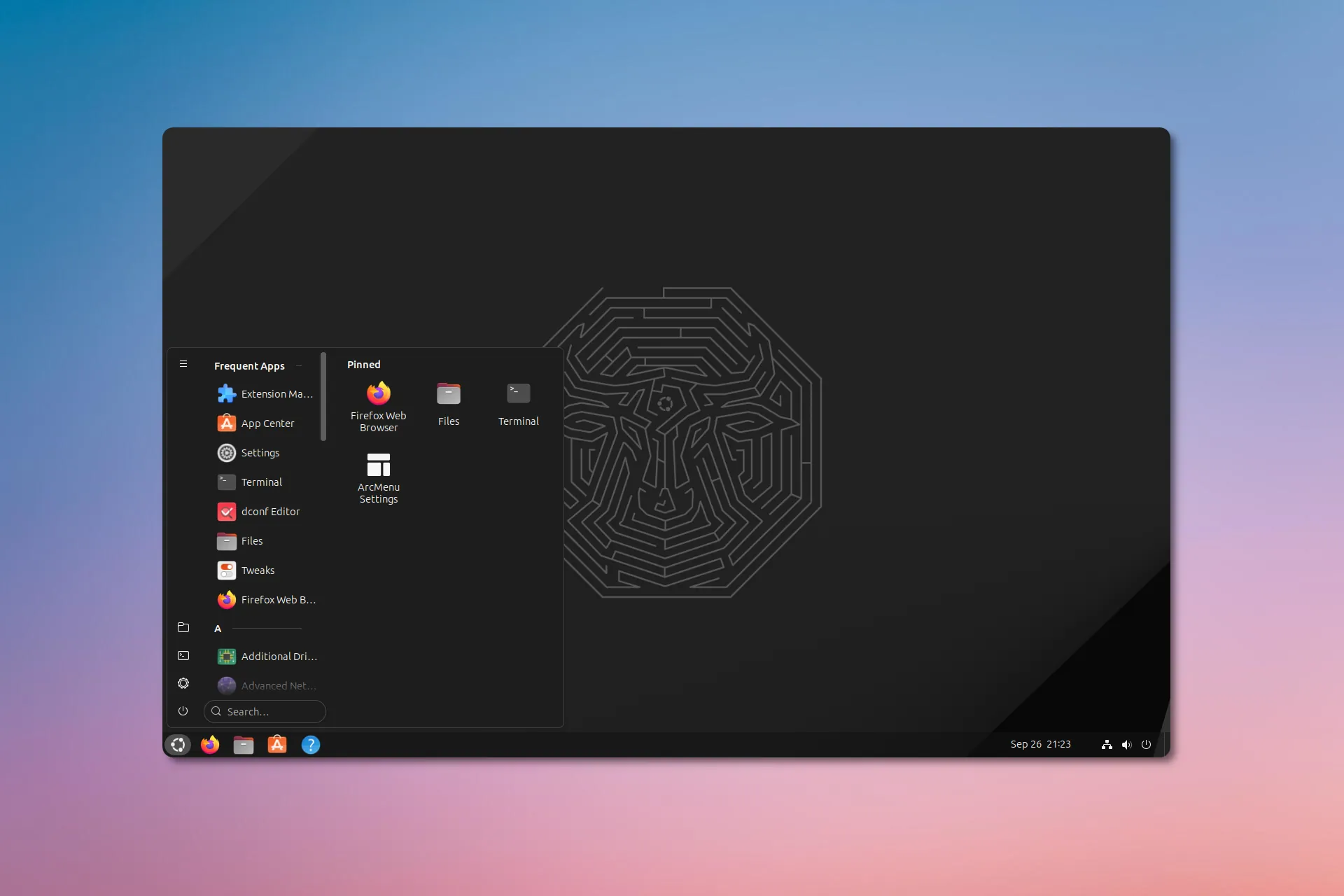
Task: Open dconf Editor from Frequent Apps
Action: tap(269, 511)
